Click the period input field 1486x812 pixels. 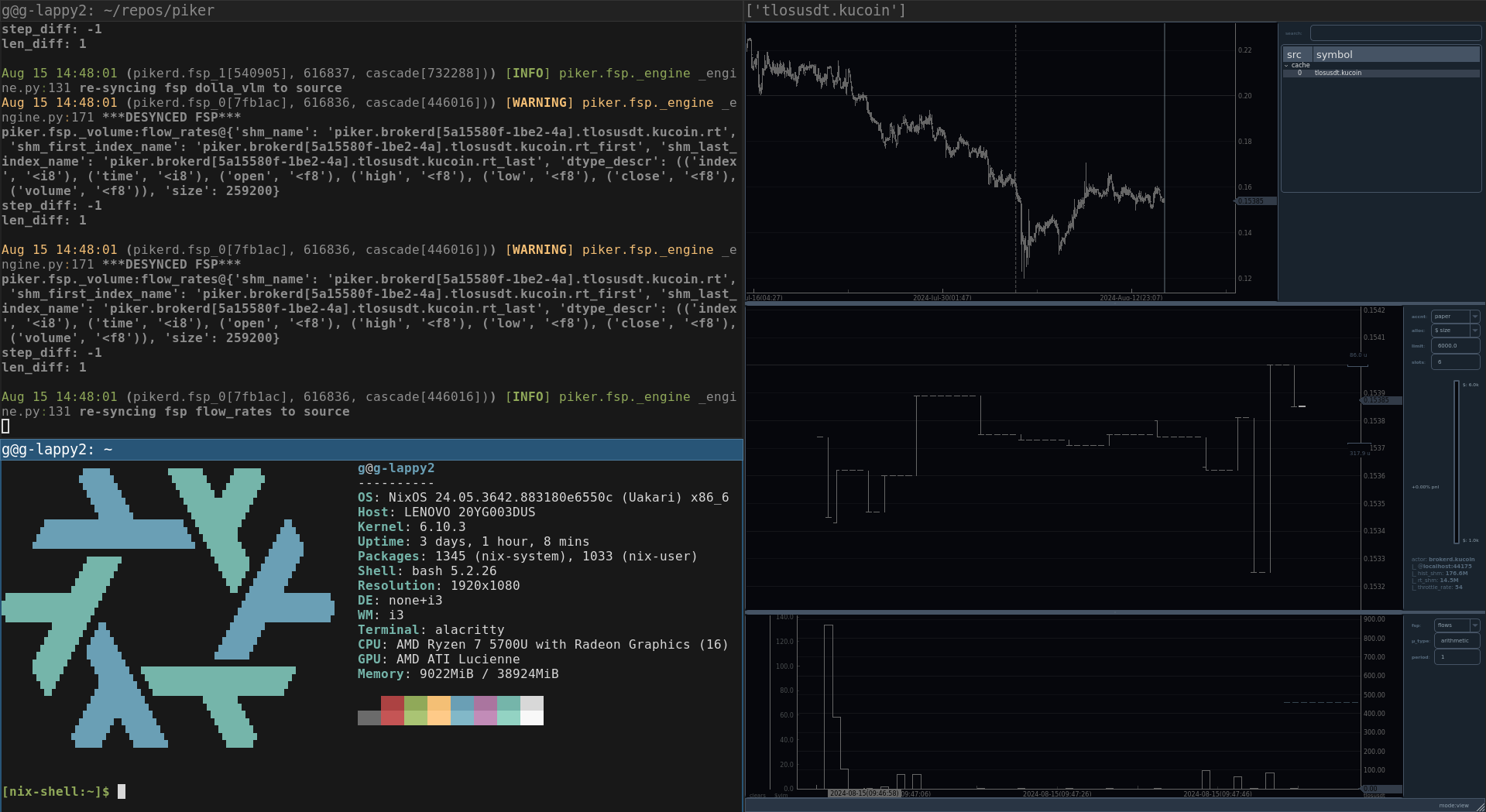coord(1456,657)
